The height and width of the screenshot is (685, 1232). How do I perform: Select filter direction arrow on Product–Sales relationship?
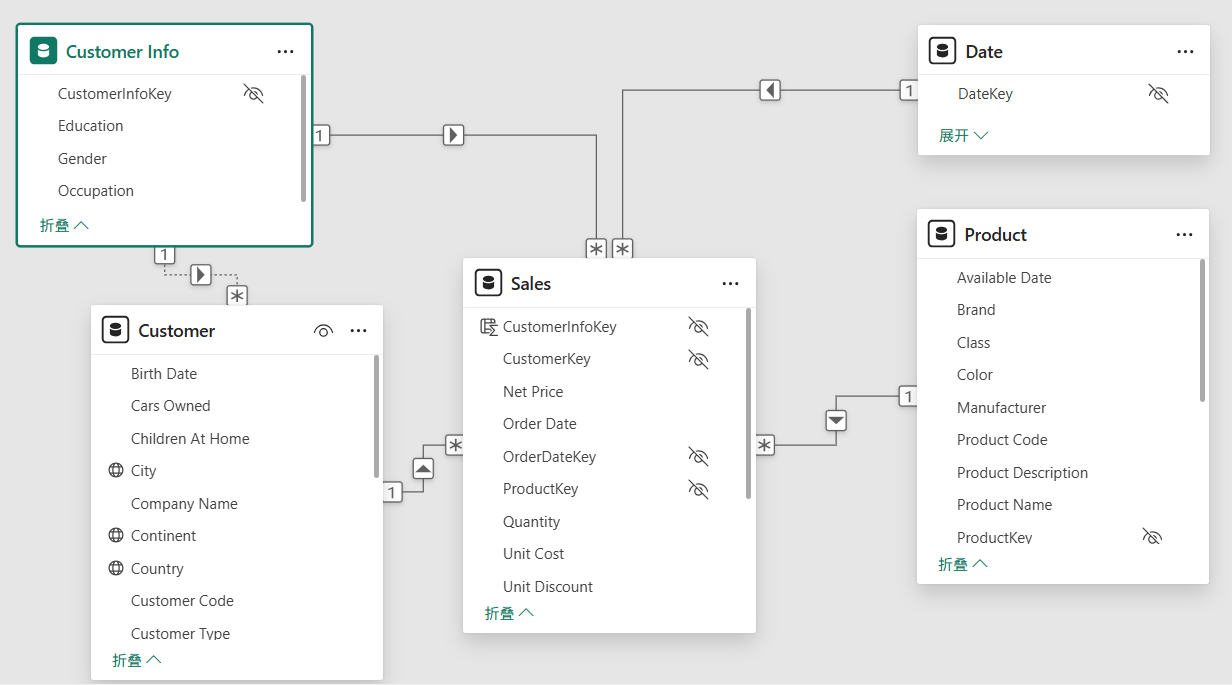837,420
